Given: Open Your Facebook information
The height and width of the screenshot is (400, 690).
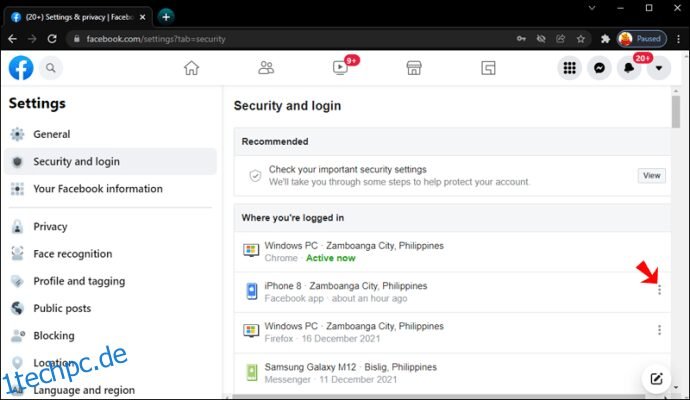Looking at the screenshot, I should (110, 189).
